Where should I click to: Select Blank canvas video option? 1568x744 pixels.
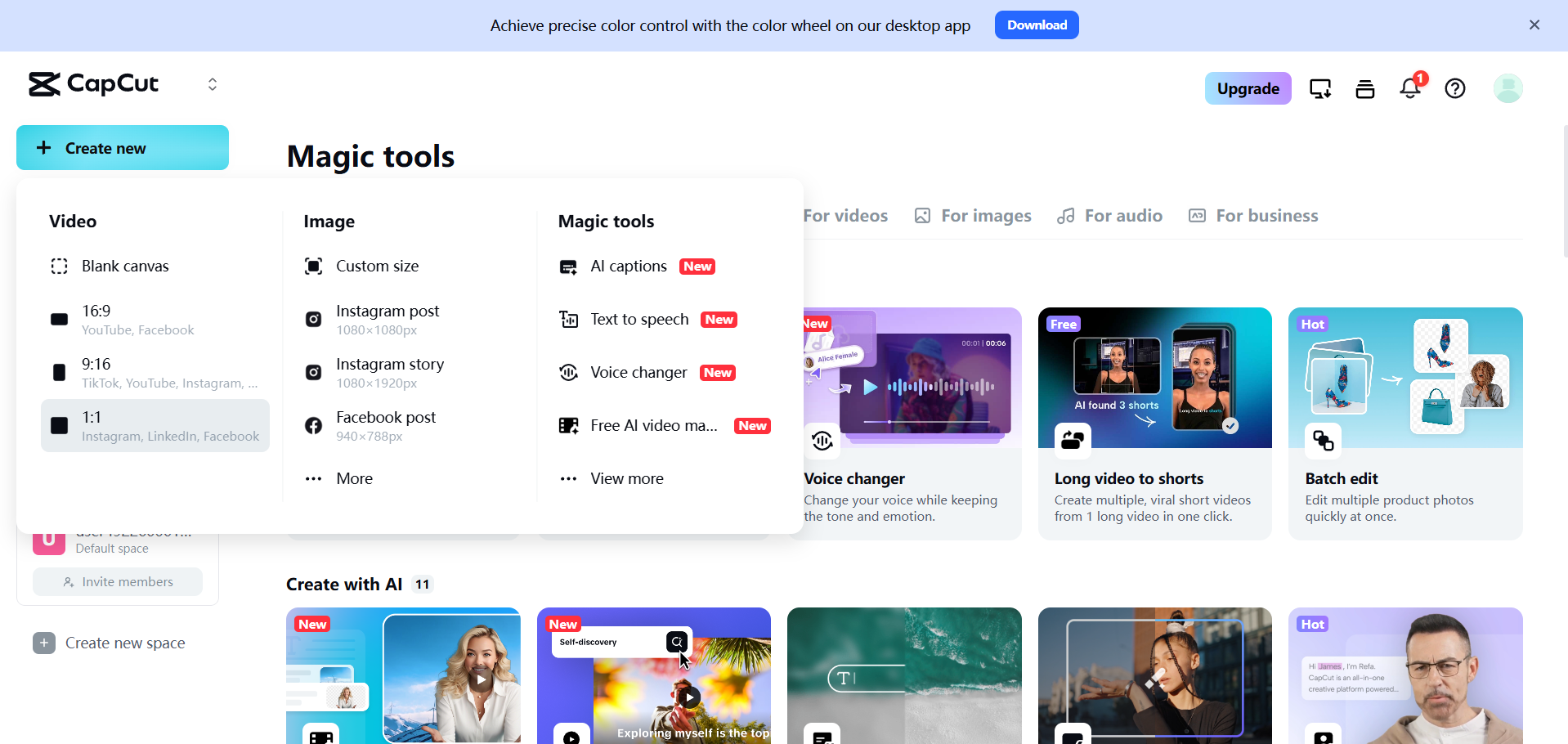pyautogui.click(x=155, y=267)
